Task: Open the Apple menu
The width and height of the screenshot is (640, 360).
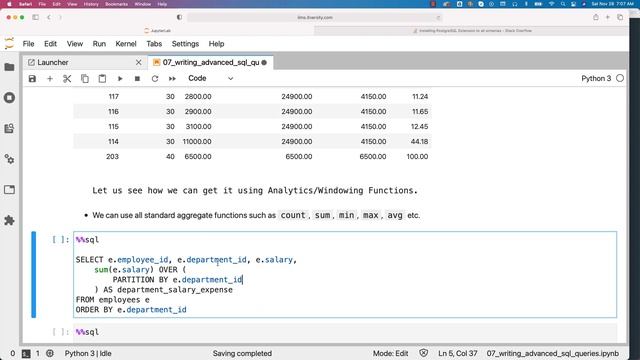Action: click(9, 4)
